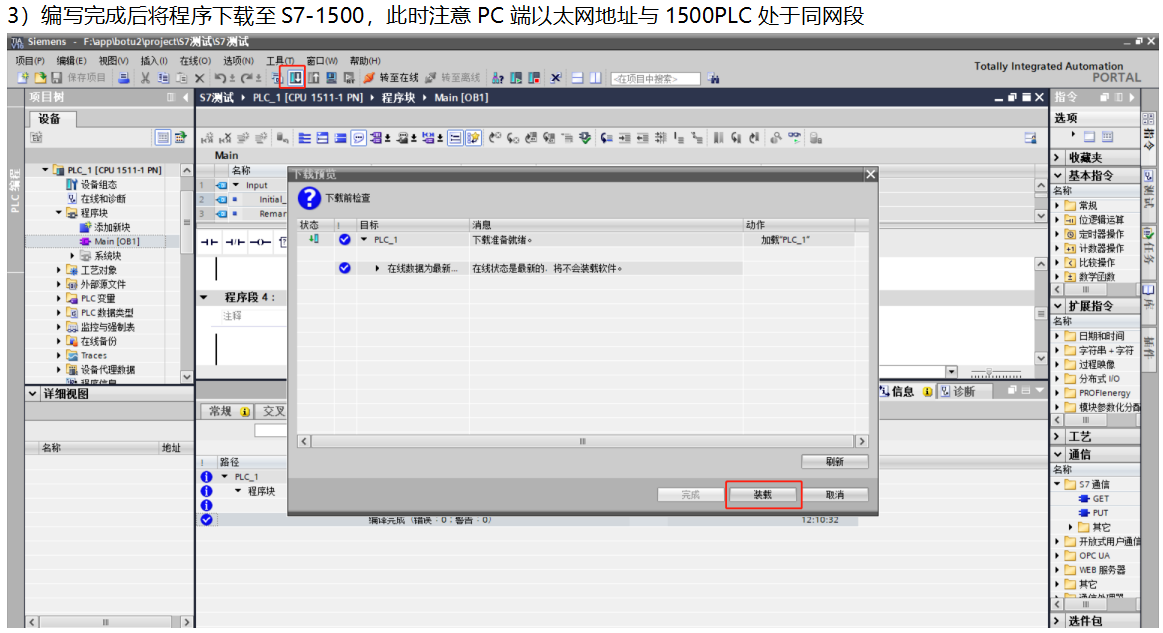The image size is (1163, 633).
Task: Expand the 系统块 folder in tree
Action: [x=73, y=256]
